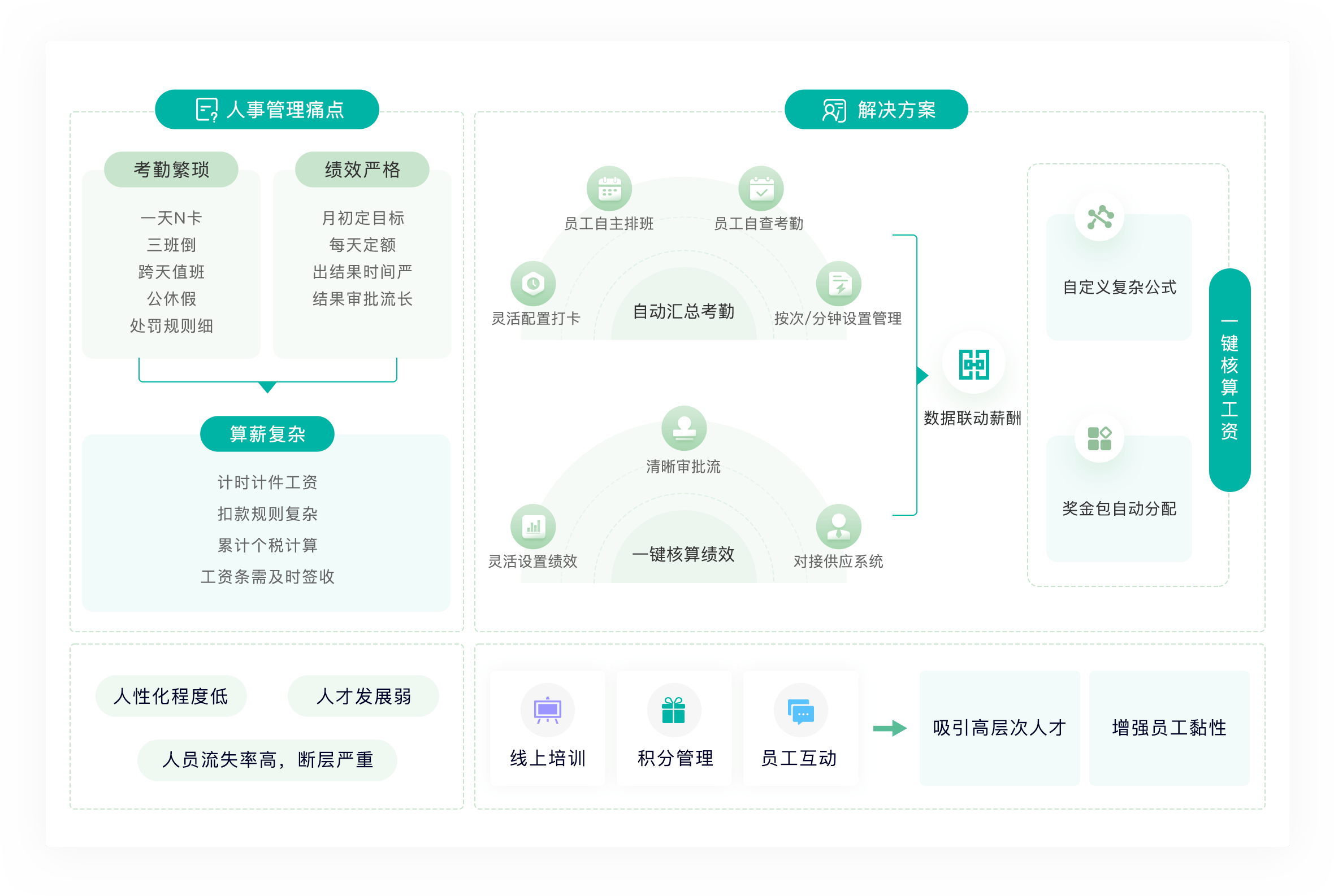Click the 按次/分钟设置管理 document icon
The image size is (1334, 896).
click(838, 284)
